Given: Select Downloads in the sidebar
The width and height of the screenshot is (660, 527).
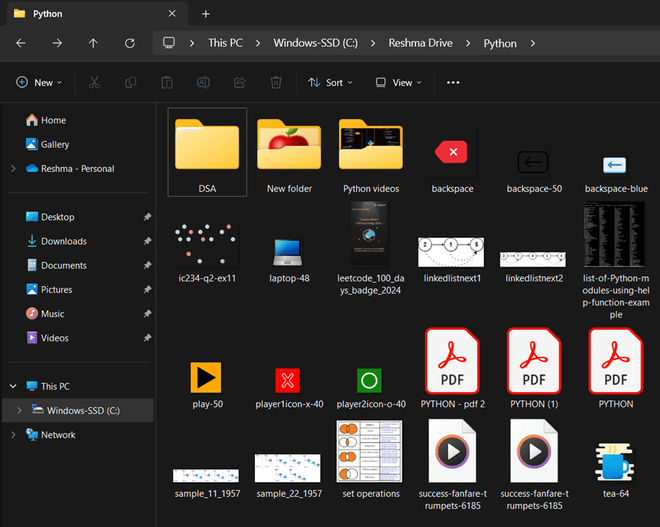Looking at the screenshot, I should click(63, 241).
